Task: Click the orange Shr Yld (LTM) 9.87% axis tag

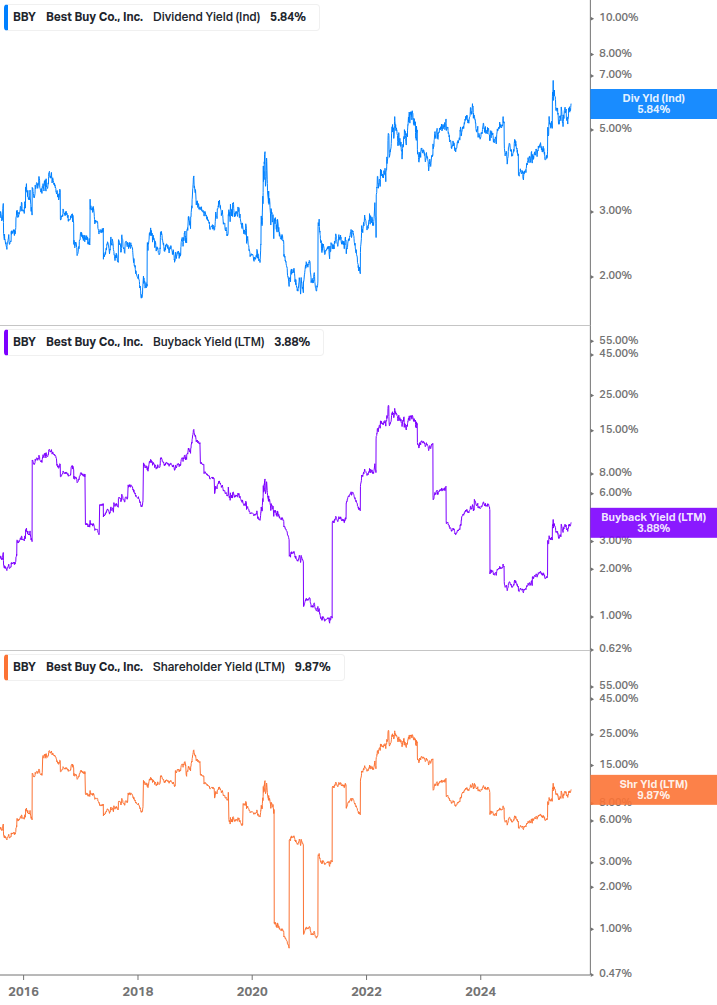Action: (x=654, y=790)
